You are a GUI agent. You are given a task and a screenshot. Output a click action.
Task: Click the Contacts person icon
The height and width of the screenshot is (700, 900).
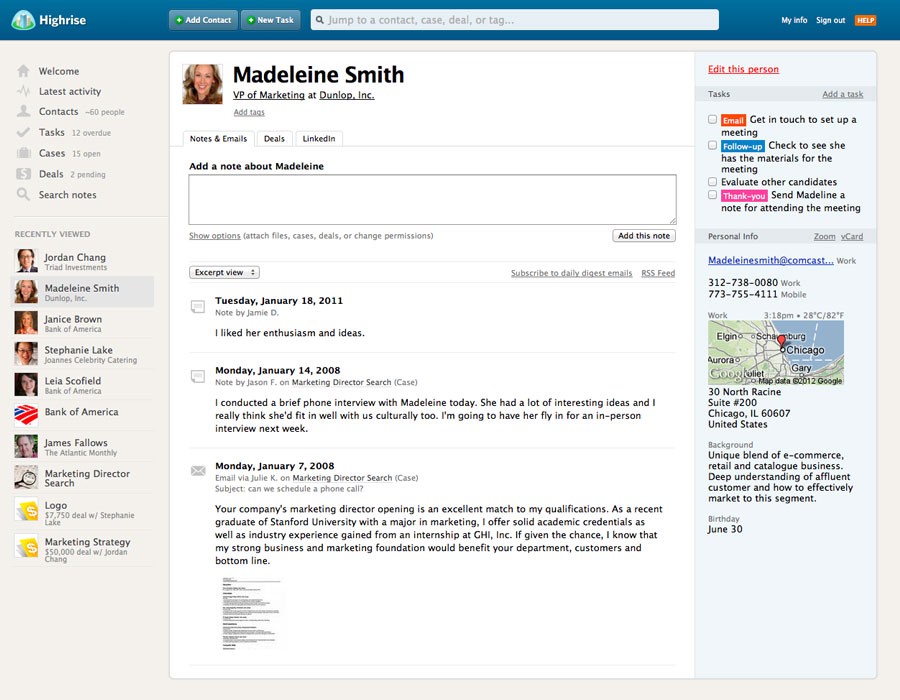23,111
